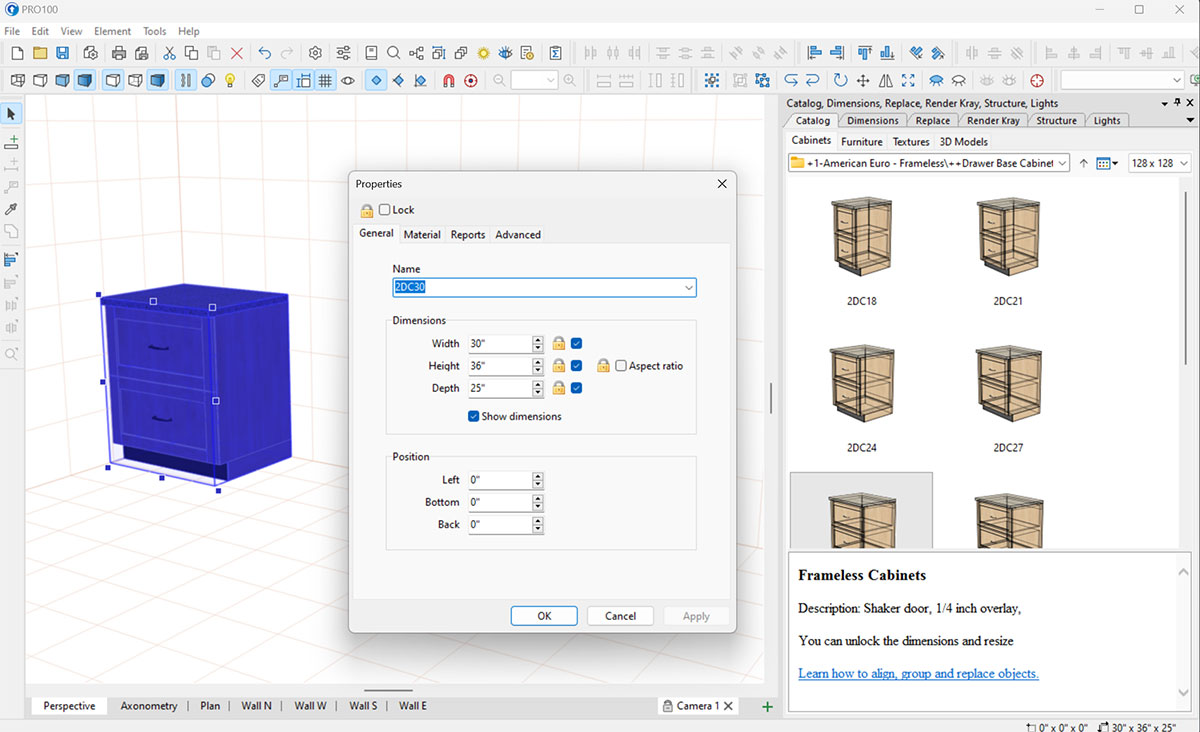Screen dimensions: 1200x732
Task: Click the eyedropper tool in left sidebar
Action: tap(12, 209)
